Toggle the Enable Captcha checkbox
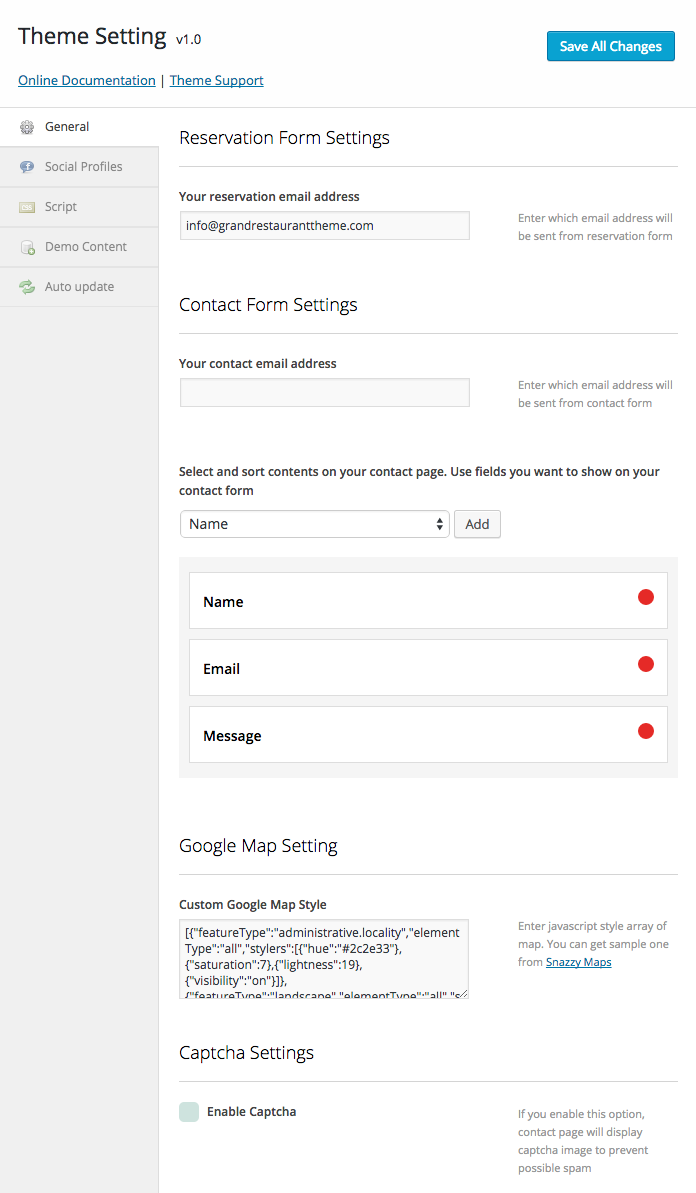Viewport: 696px width, 1193px height. tap(189, 1112)
